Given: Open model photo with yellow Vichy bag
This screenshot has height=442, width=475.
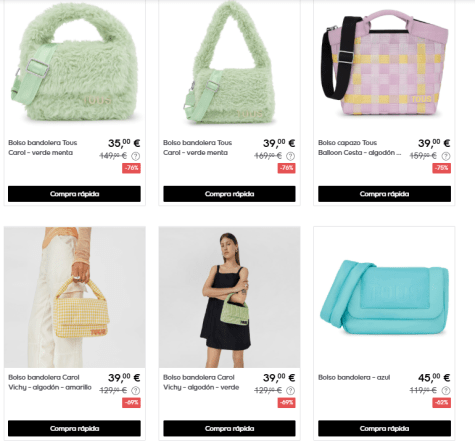Looking at the screenshot, I should click(75, 297).
